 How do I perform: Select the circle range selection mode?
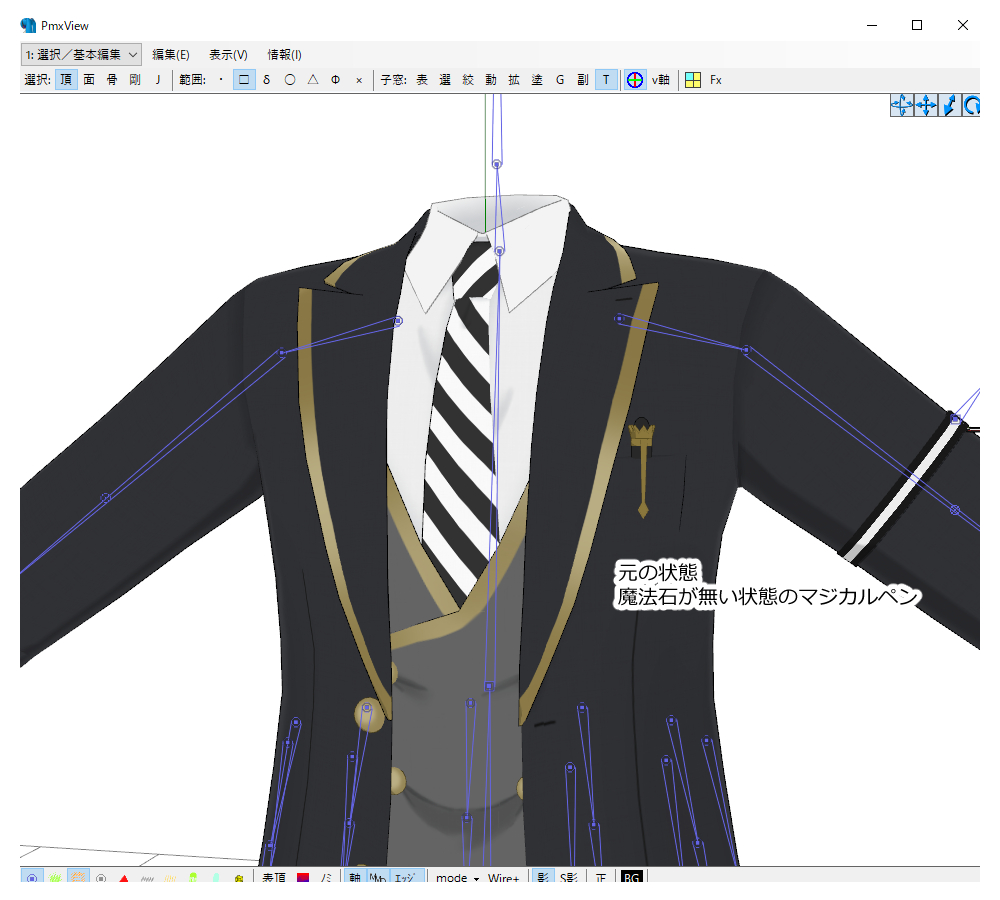pos(290,80)
